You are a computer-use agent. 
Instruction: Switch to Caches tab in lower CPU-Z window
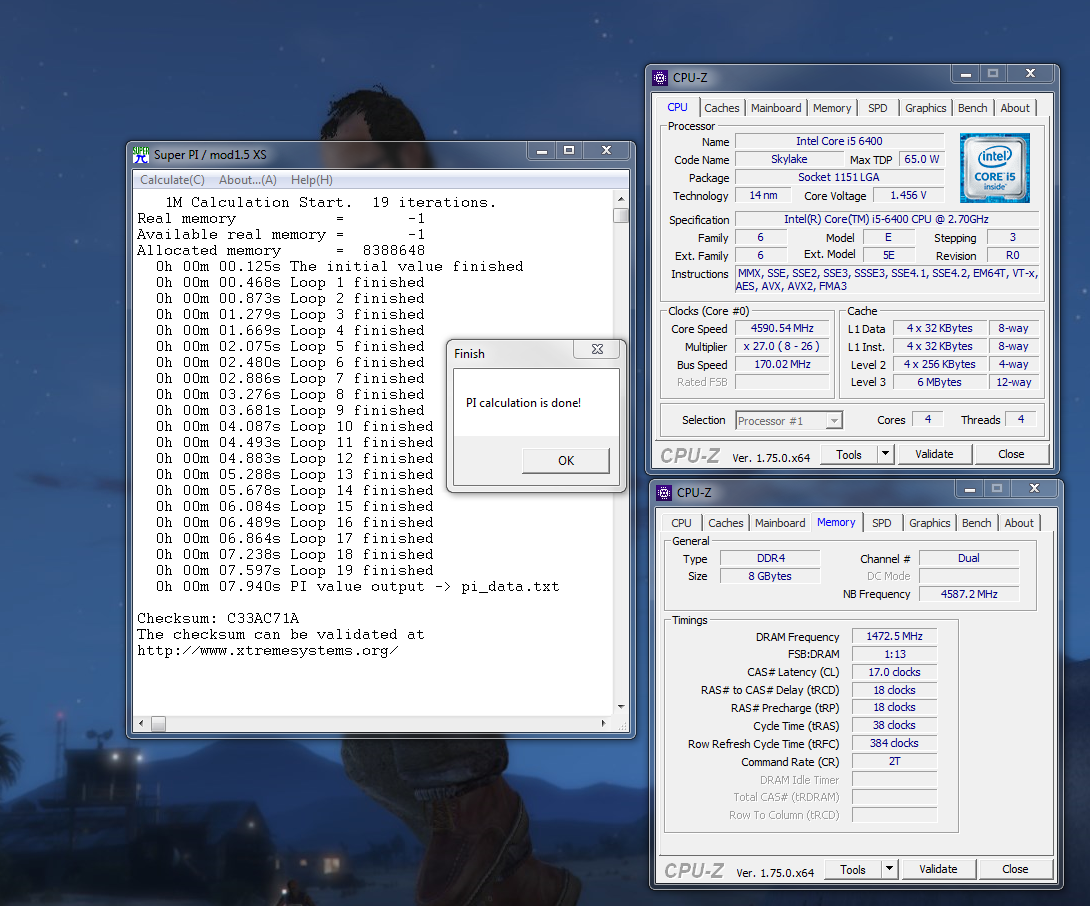(x=726, y=523)
